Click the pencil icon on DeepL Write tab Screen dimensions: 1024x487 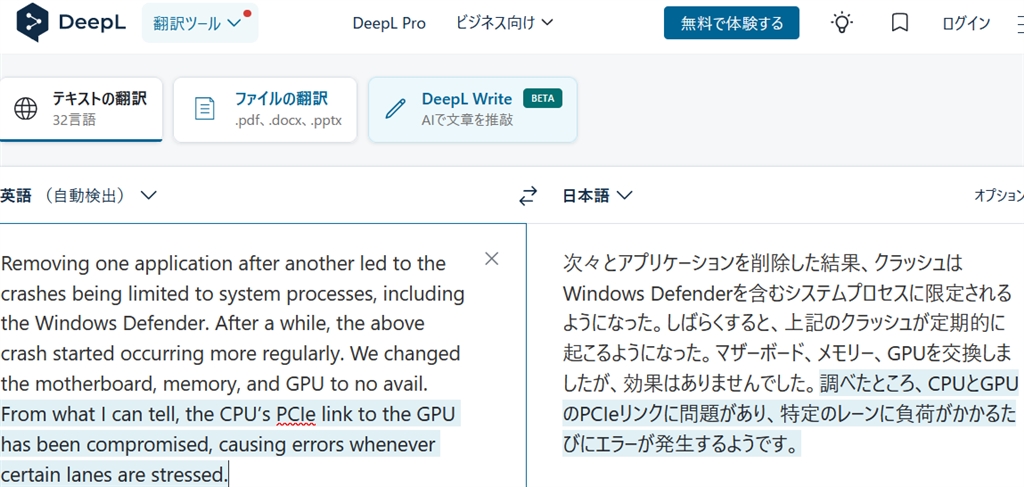(x=396, y=108)
